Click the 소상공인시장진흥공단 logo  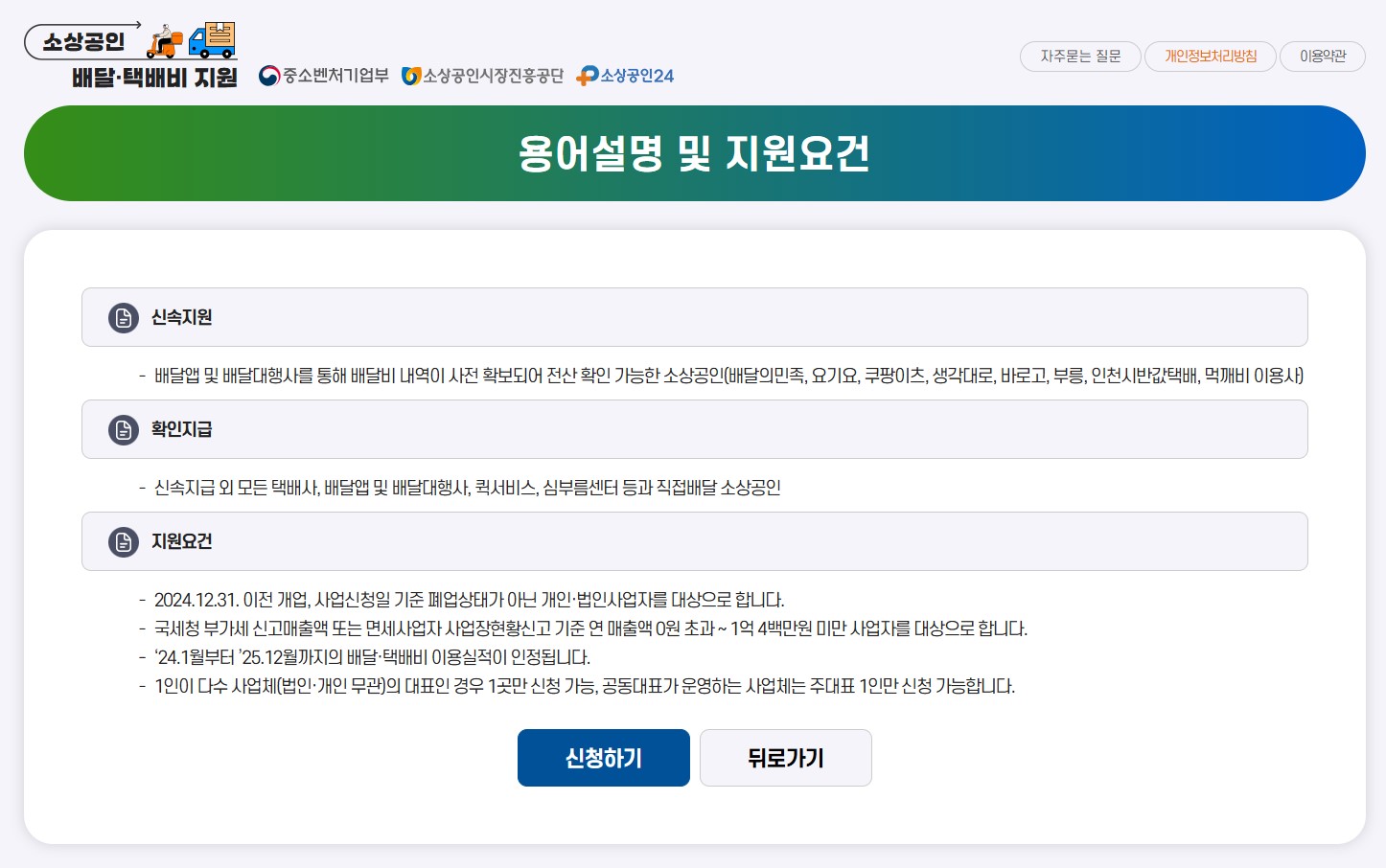[484, 76]
